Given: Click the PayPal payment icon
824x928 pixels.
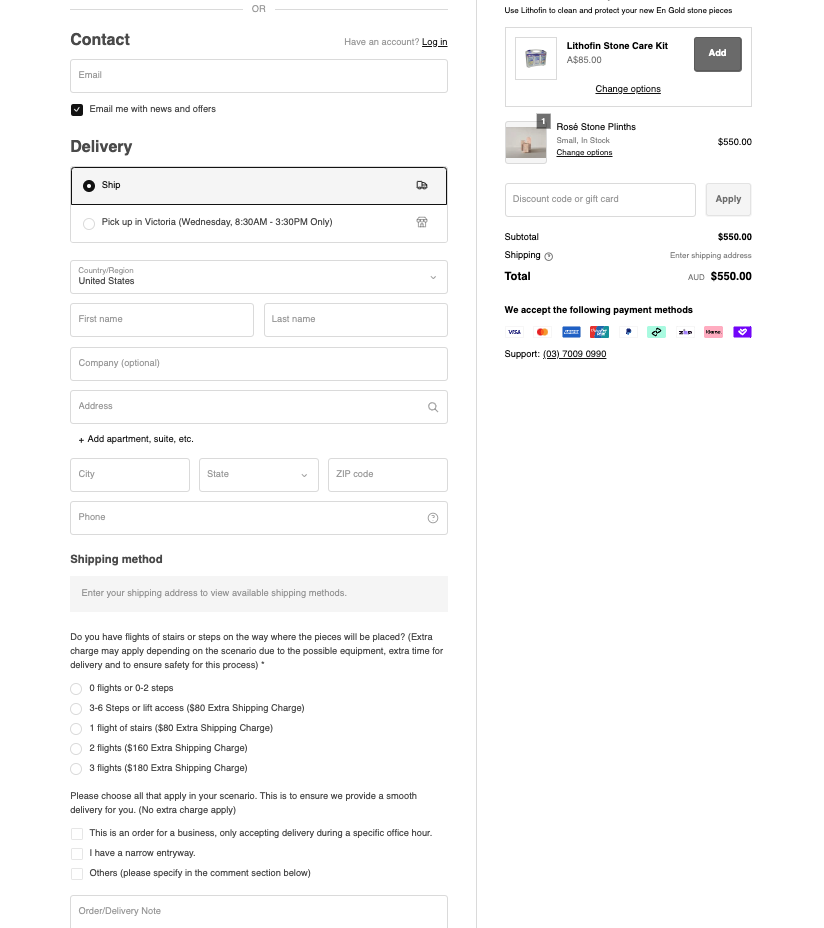Looking at the screenshot, I should 628,332.
